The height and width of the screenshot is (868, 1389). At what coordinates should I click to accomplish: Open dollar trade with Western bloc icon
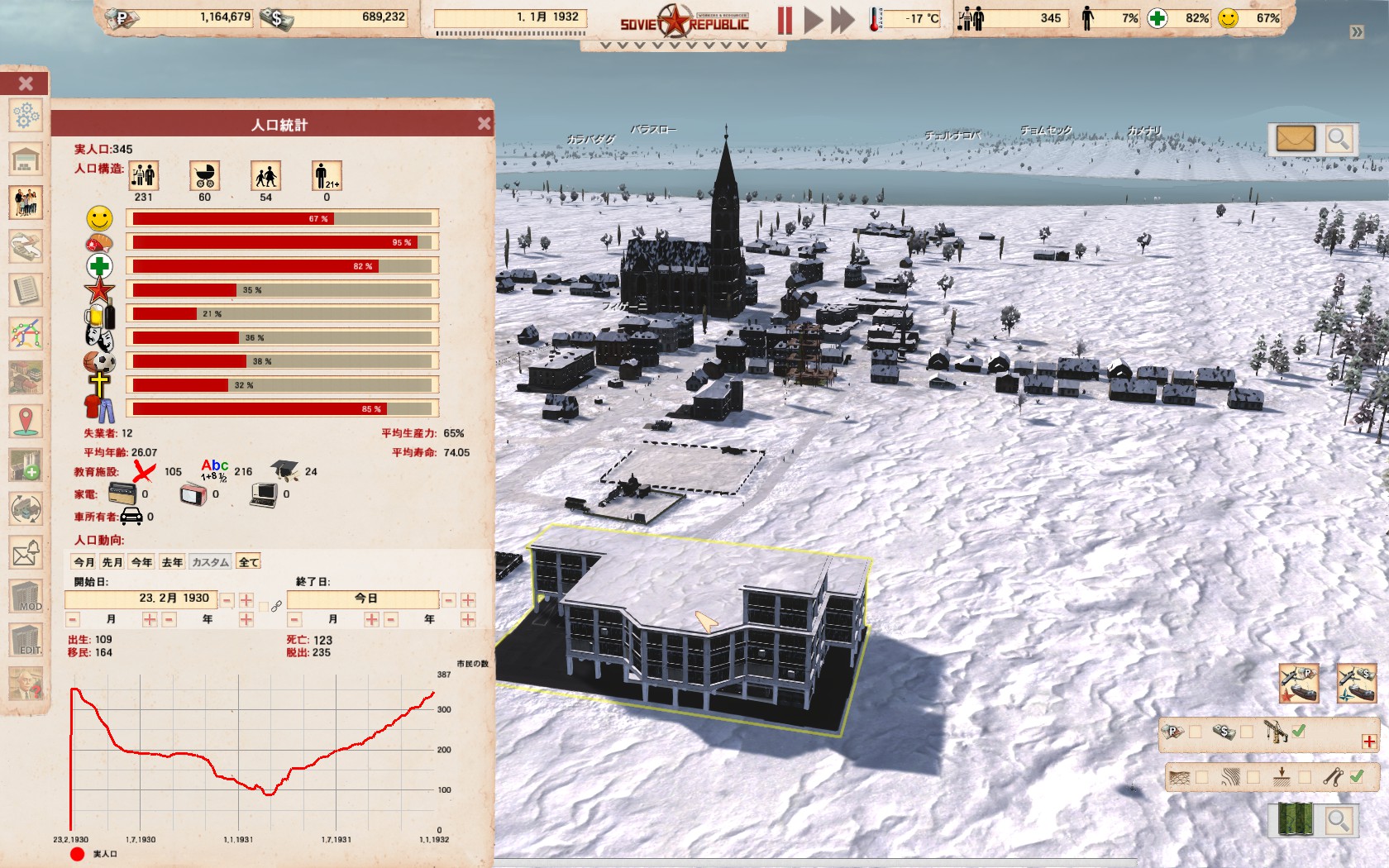(1357, 684)
